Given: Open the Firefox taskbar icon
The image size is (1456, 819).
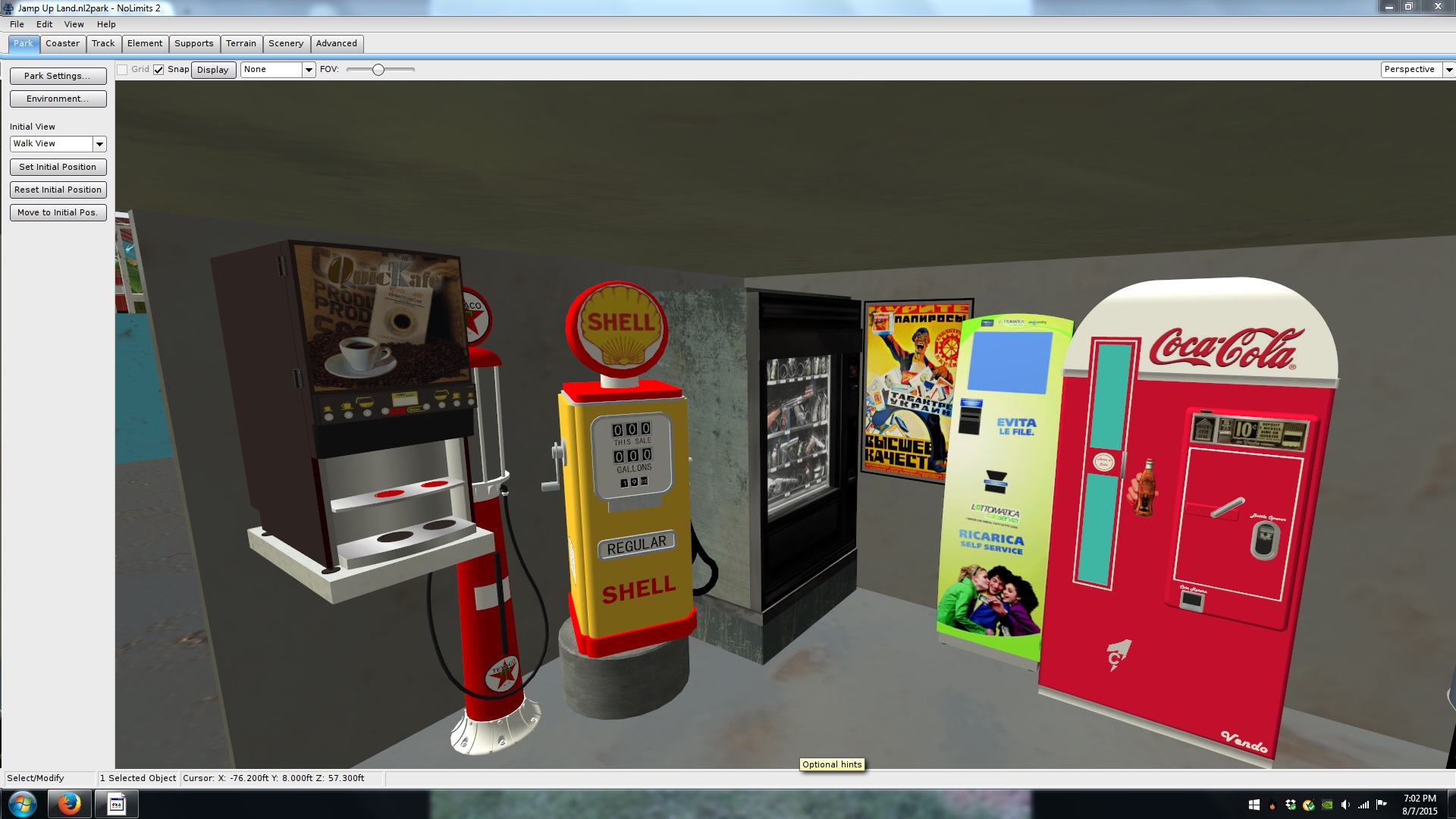Looking at the screenshot, I should (x=69, y=804).
